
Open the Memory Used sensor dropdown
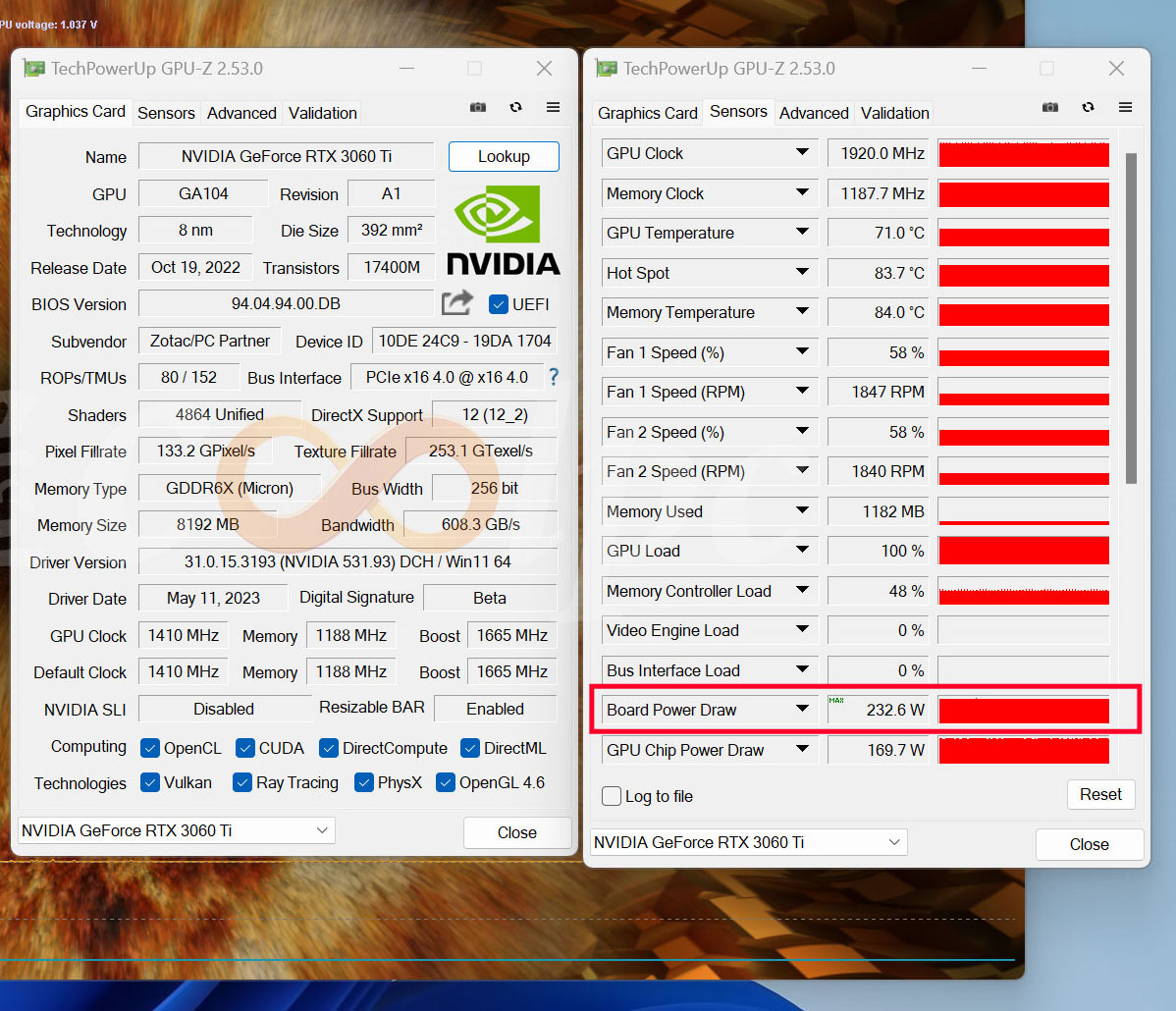pos(802,510)
